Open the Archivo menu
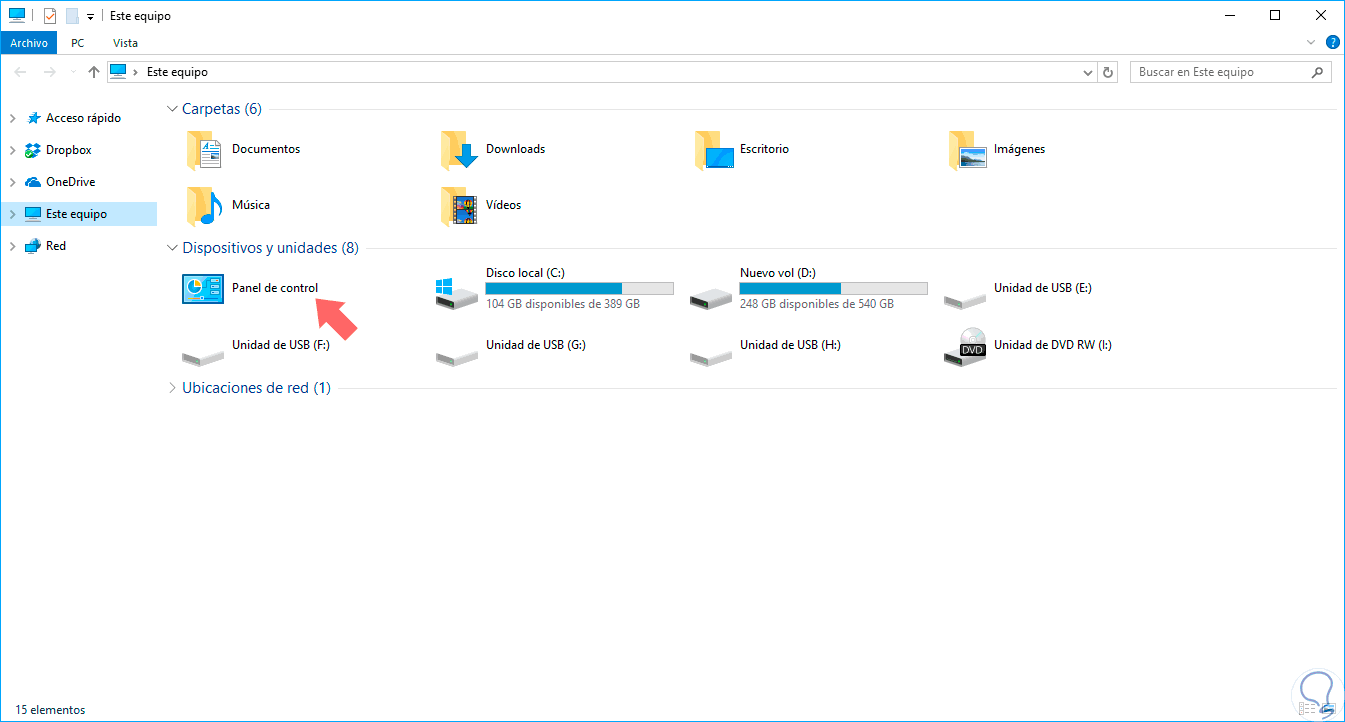The width and height of the screenshot is (1345, 722). [29, 43]
